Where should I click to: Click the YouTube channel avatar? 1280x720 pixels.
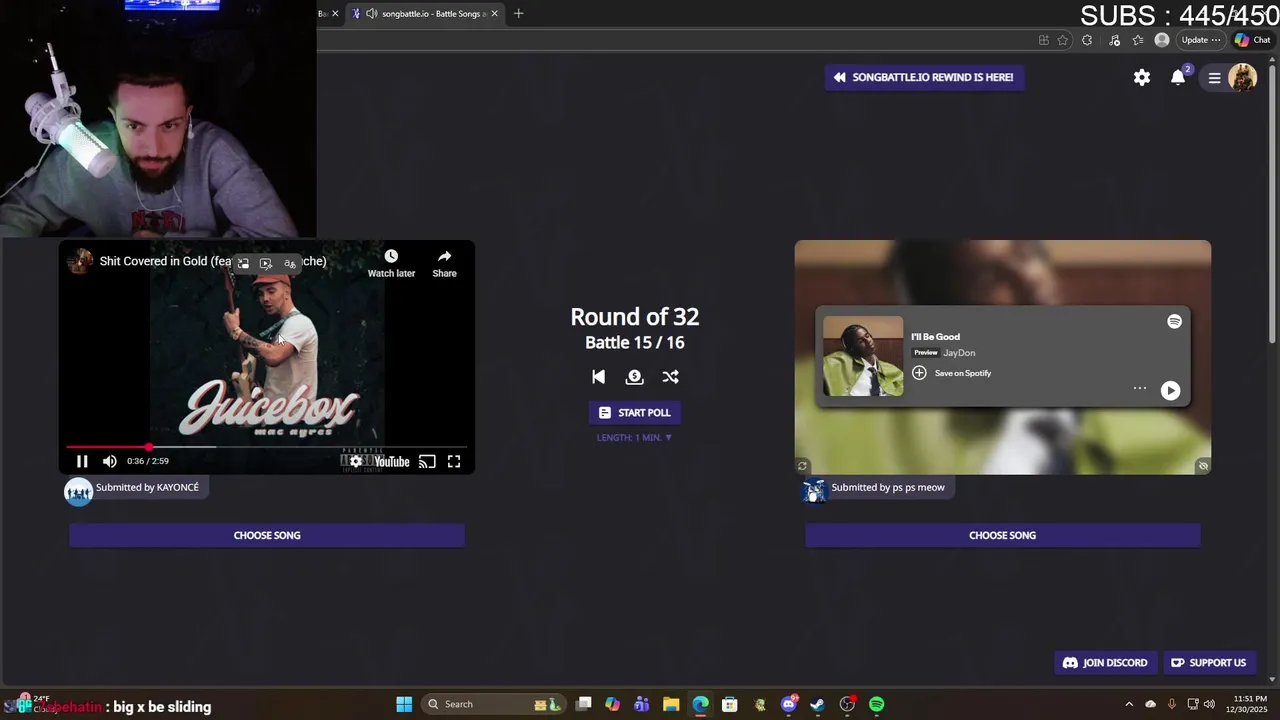coord(80,262)
